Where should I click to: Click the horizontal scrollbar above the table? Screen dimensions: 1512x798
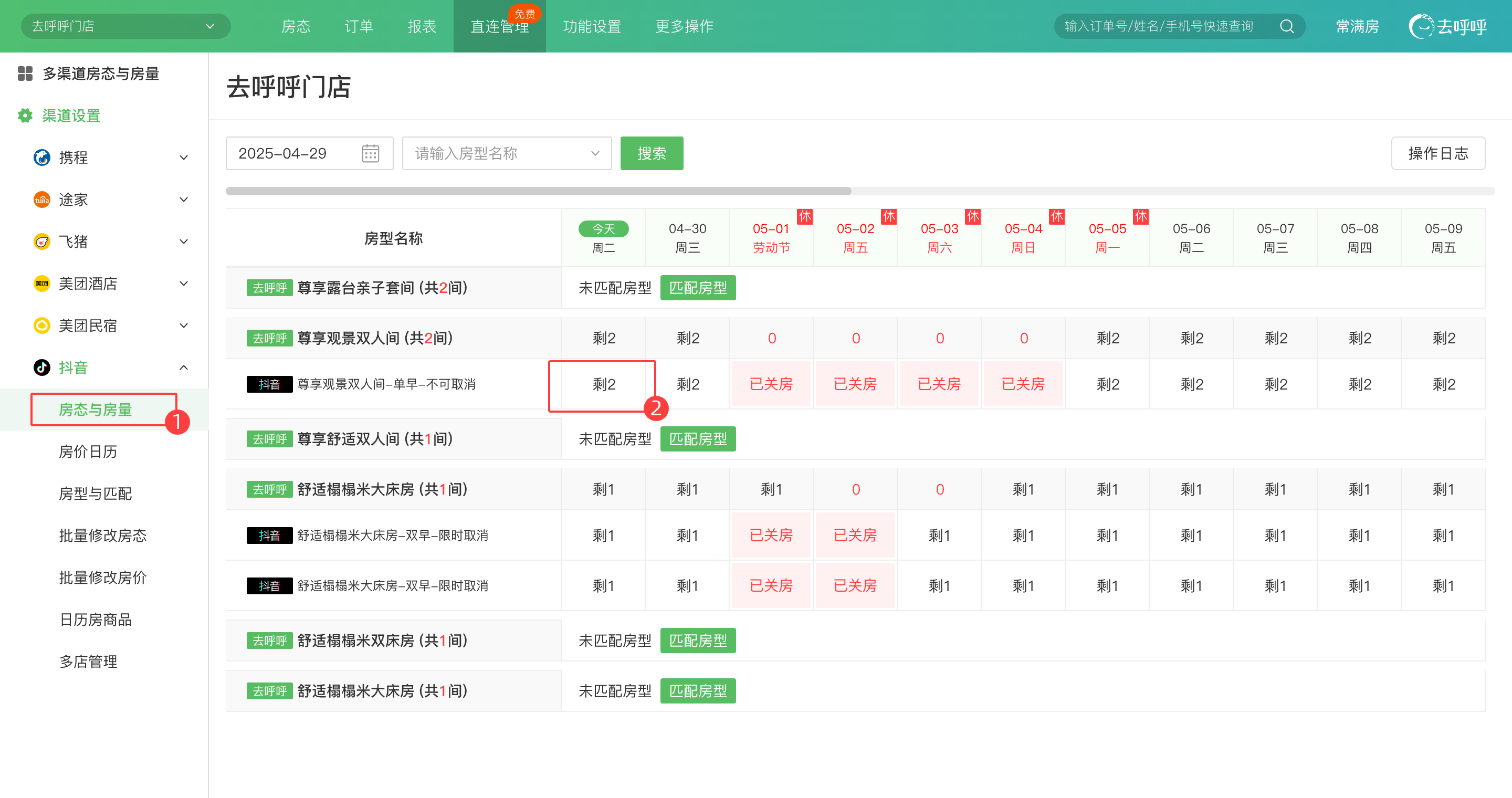click(x=538, y=191)
